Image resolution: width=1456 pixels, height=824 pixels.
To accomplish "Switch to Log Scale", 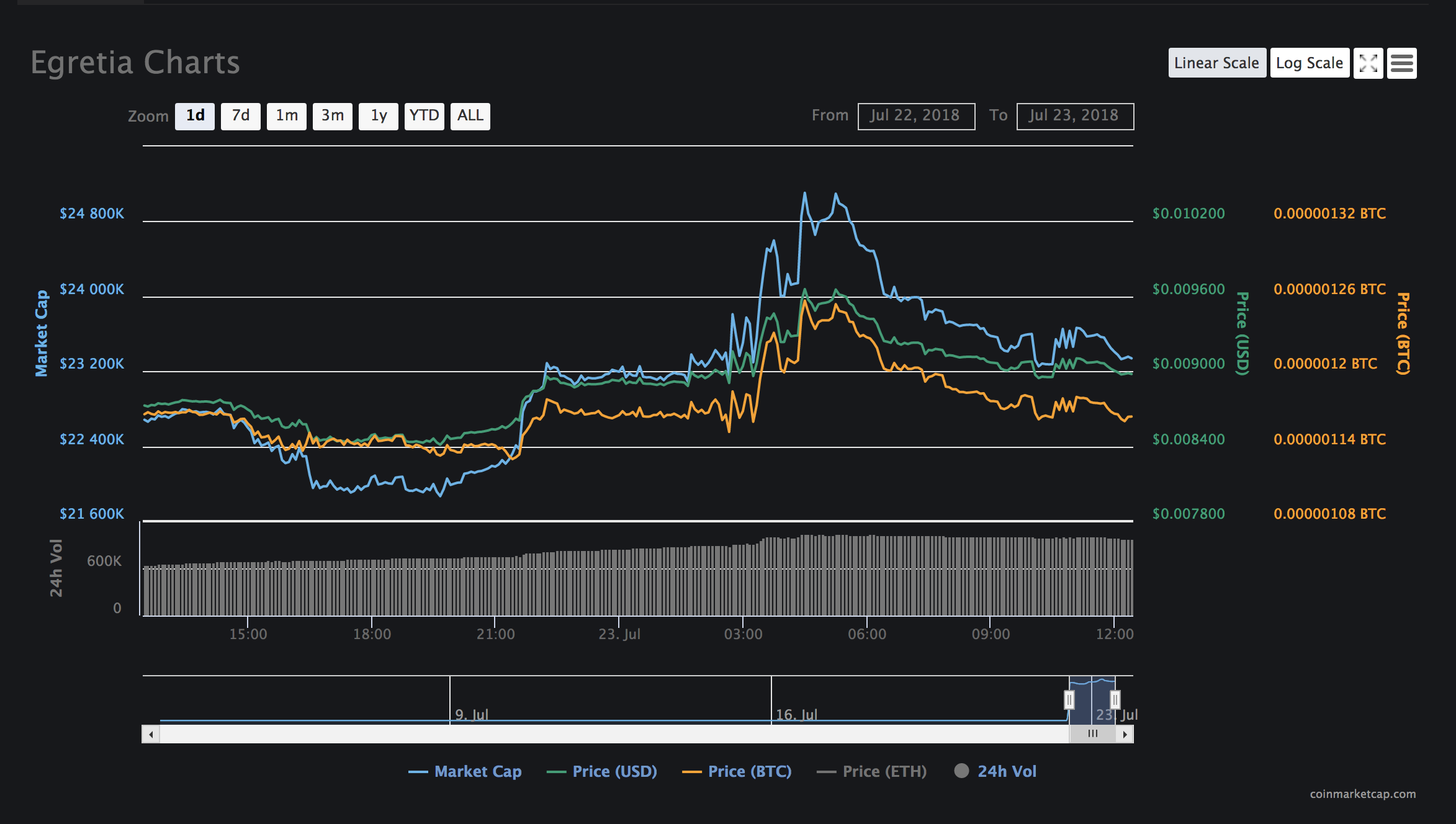I will pos(1310,63).
